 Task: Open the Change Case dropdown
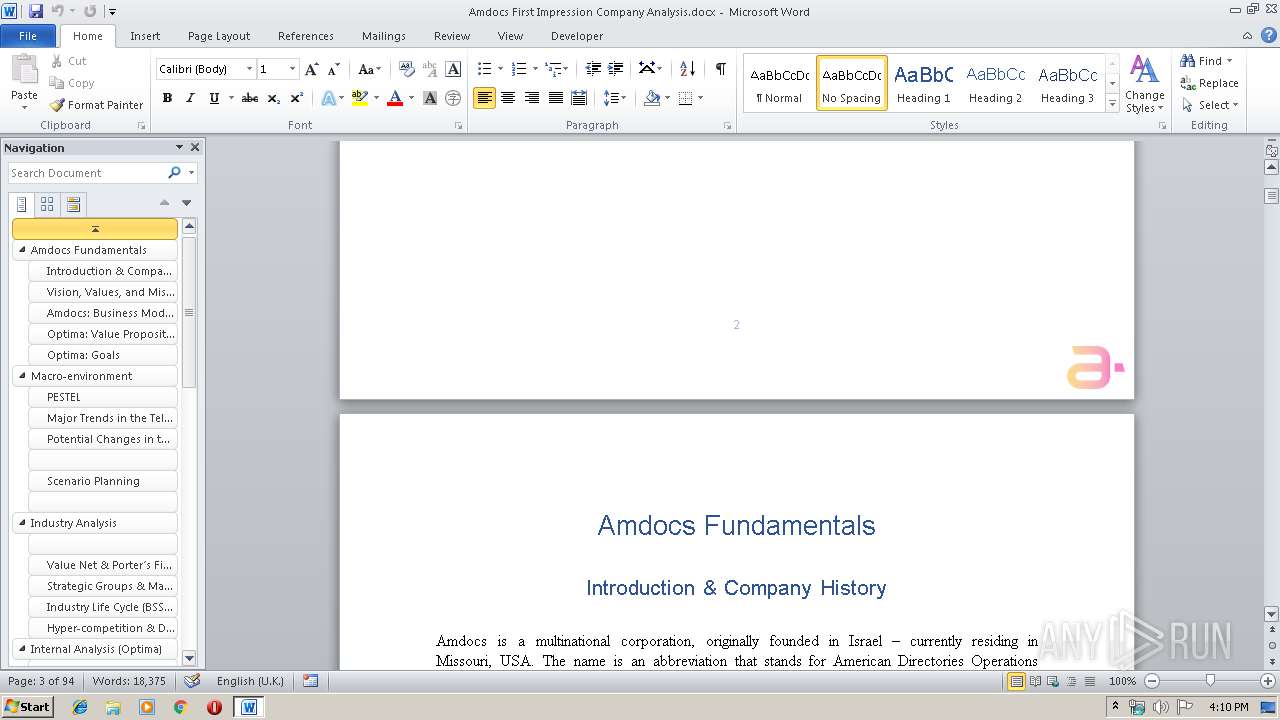(x=369, y=69)
